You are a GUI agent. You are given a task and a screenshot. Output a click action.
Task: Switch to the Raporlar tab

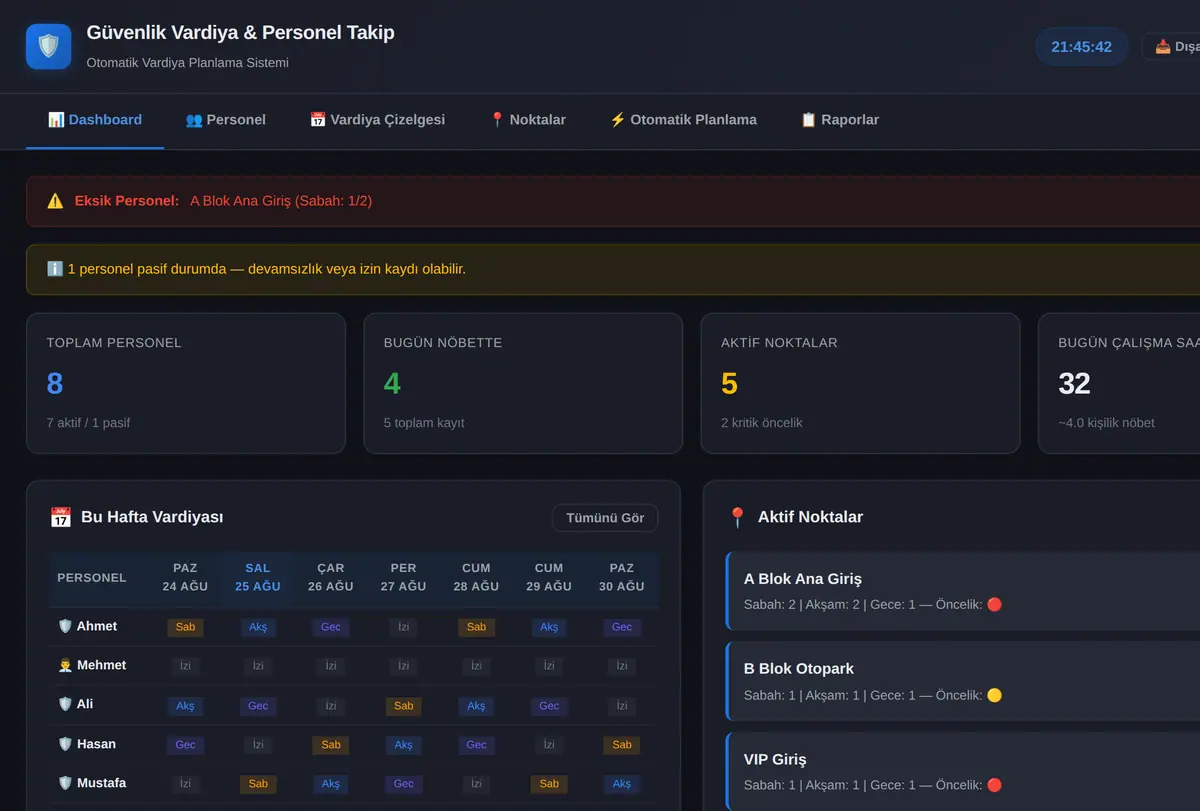coord(840,120)
